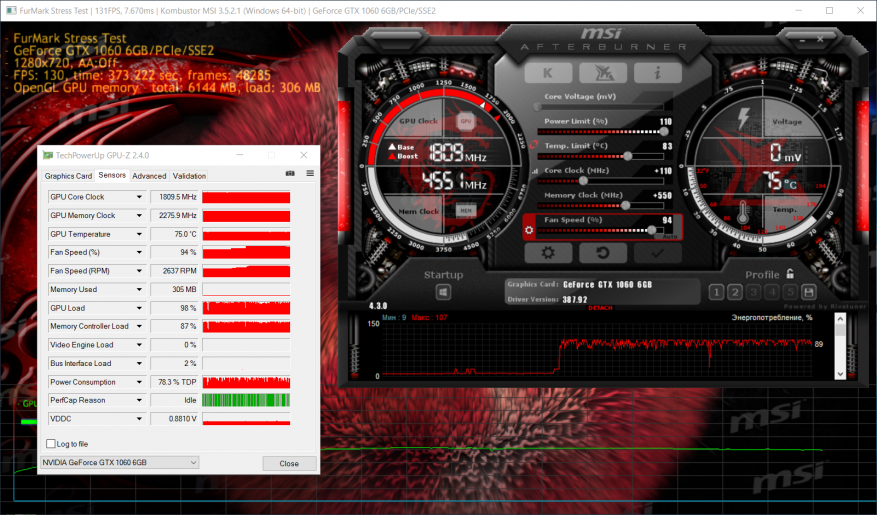The height and width of the screenshot is (515, 877).
Task: Expand Fan Speed (RPM) sensor dropdown
Action: (139, 271)
